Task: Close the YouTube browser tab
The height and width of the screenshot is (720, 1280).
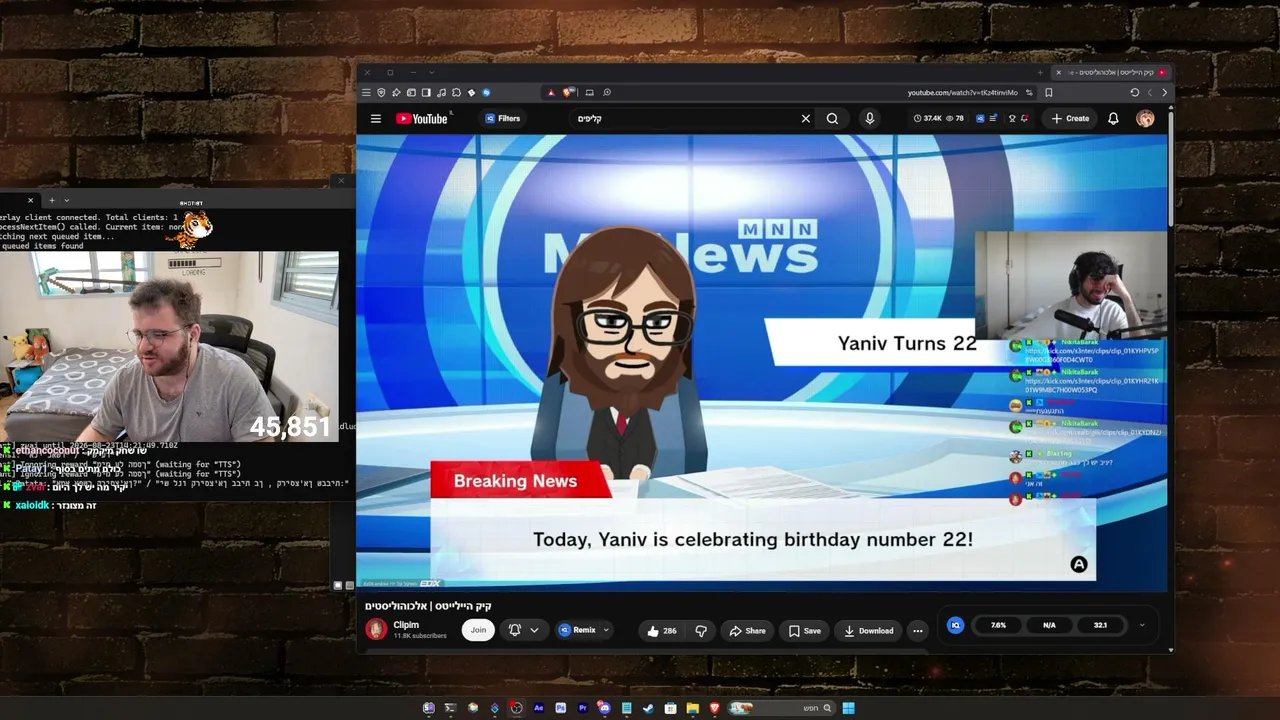Action: click(x=1059, y=72)
